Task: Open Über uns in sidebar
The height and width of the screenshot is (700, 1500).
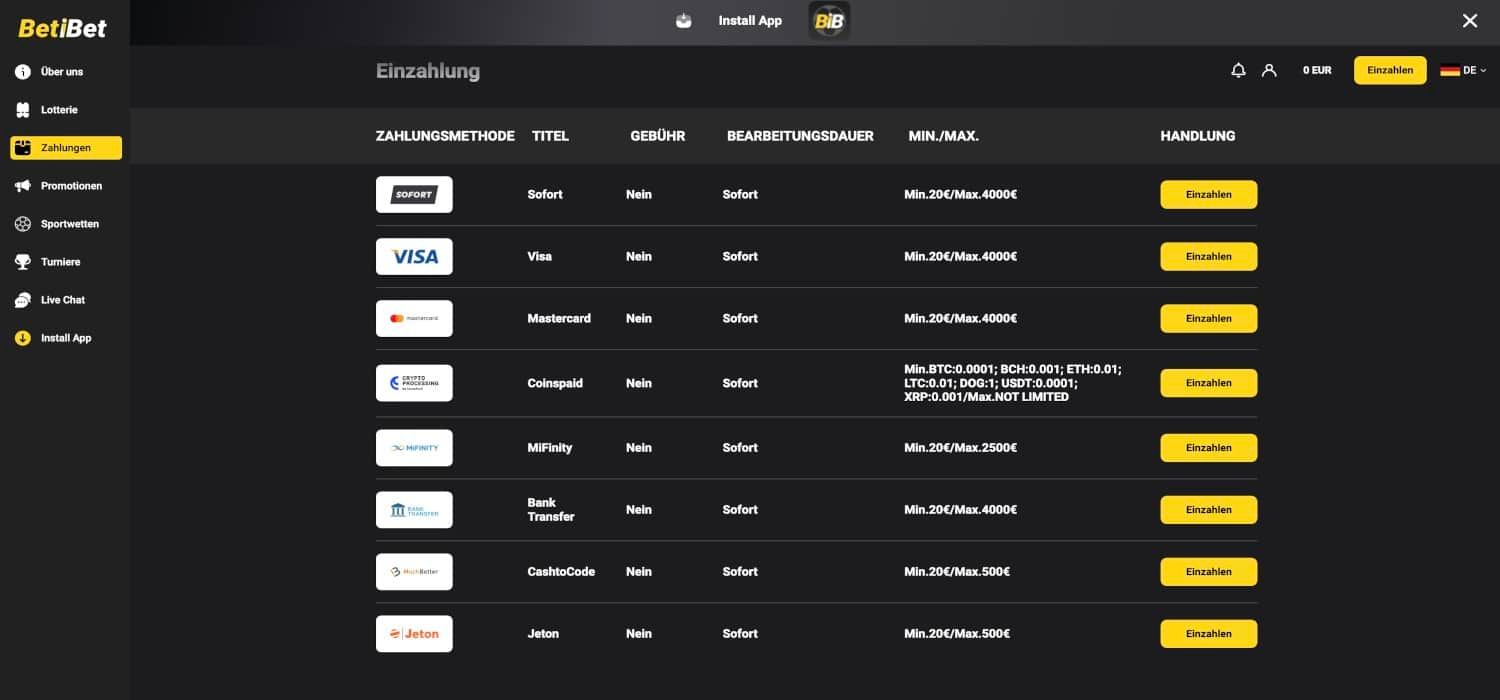Action: point(61,72)
